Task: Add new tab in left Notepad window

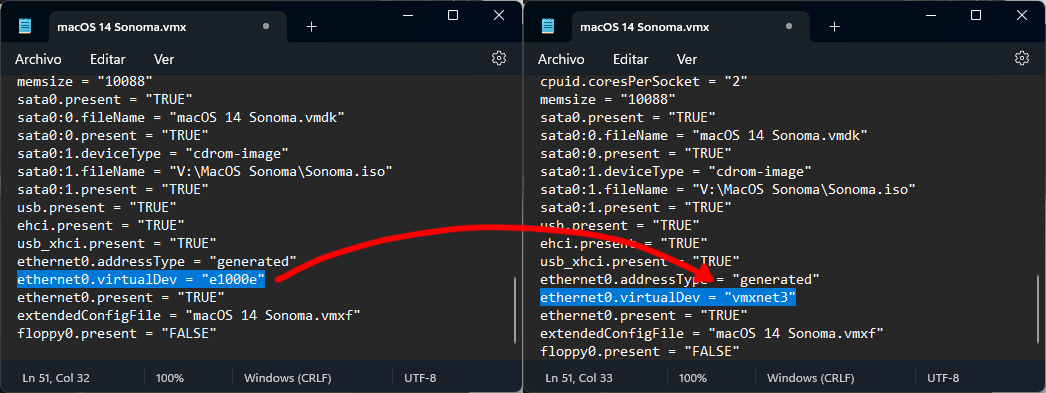Action: tap(311, 26)
